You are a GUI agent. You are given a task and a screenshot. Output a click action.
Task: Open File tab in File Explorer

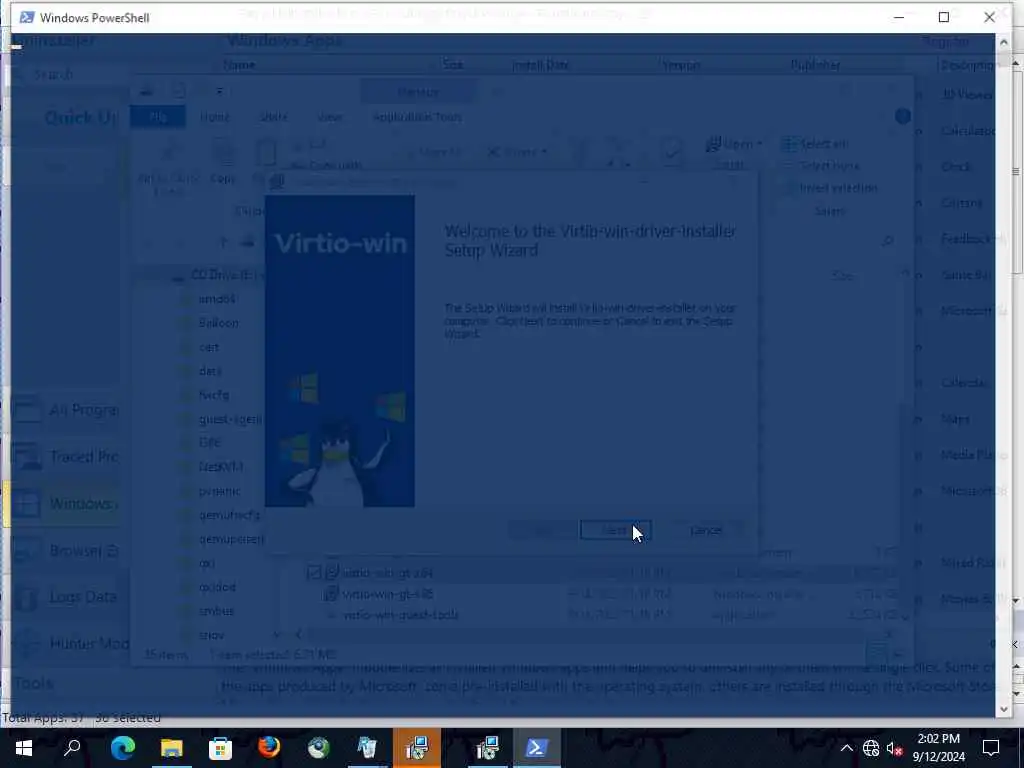point(158,117)
